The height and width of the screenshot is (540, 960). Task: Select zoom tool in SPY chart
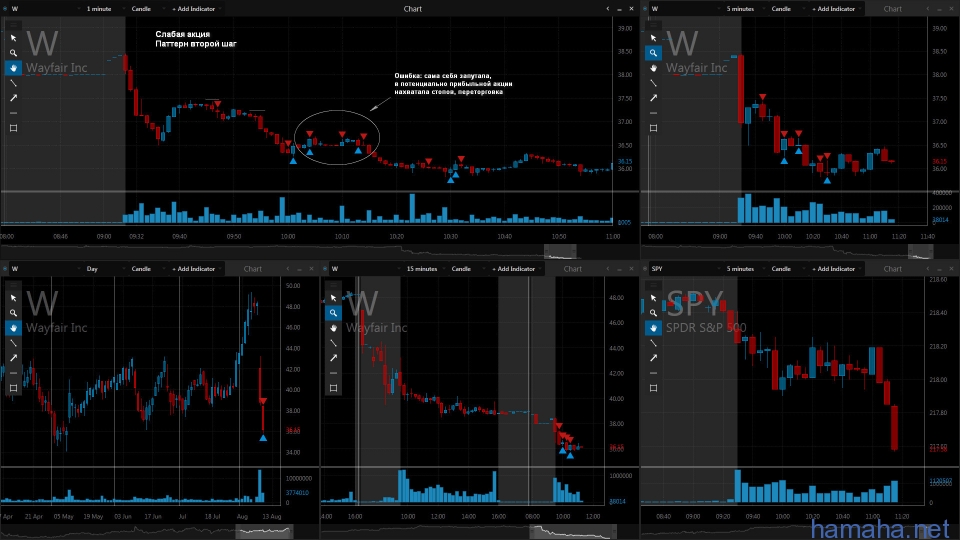653,313
